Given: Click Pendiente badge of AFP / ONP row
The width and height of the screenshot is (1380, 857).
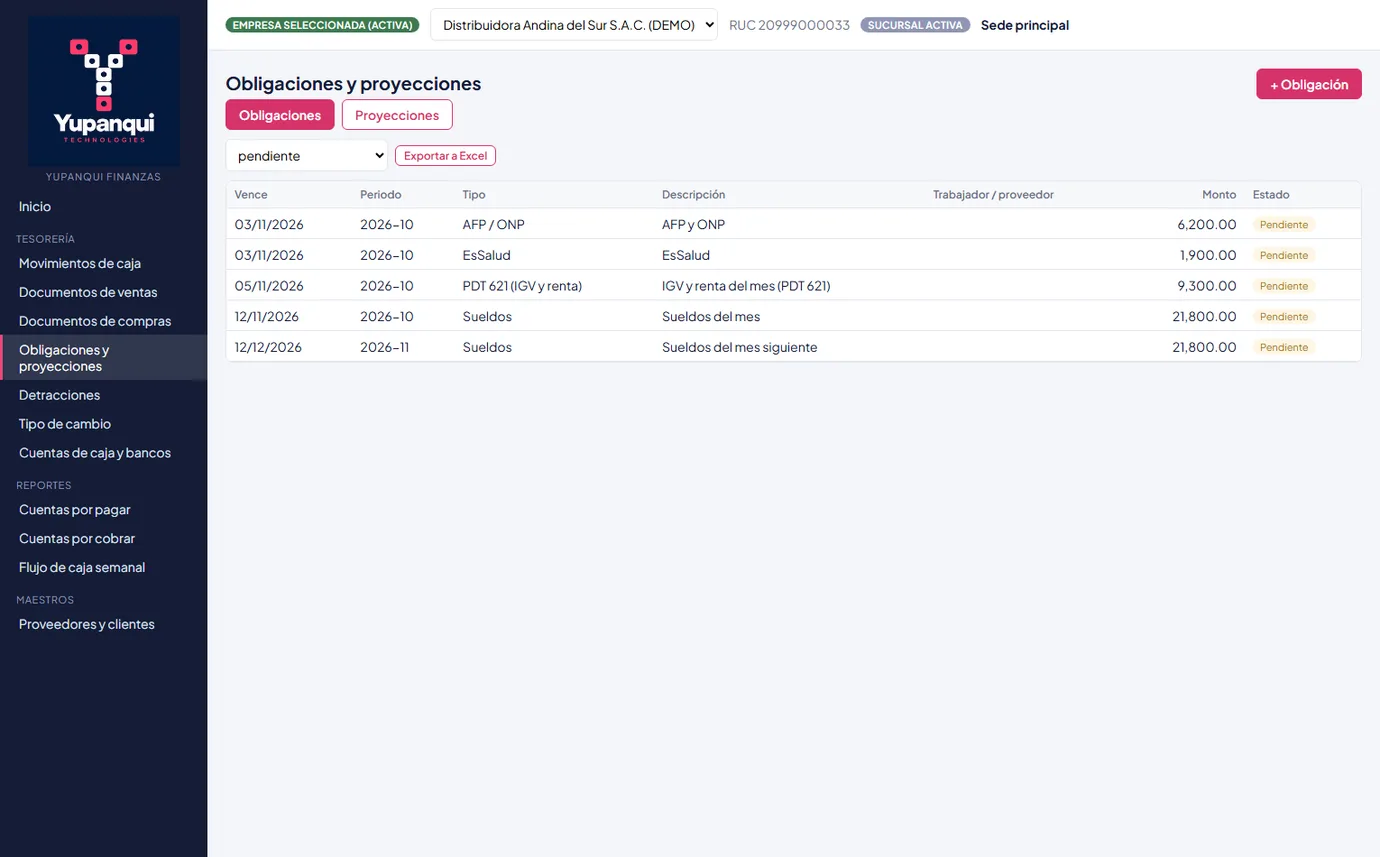Looking at the screenshot, I should (1284, 225).
